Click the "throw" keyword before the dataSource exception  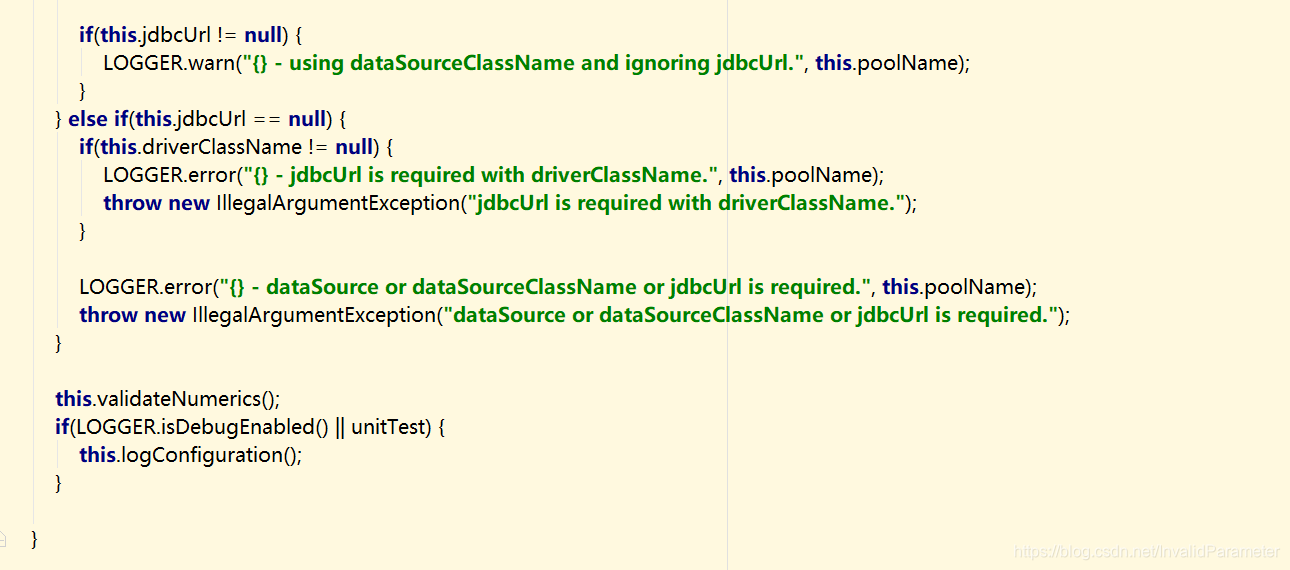[108, 315]
